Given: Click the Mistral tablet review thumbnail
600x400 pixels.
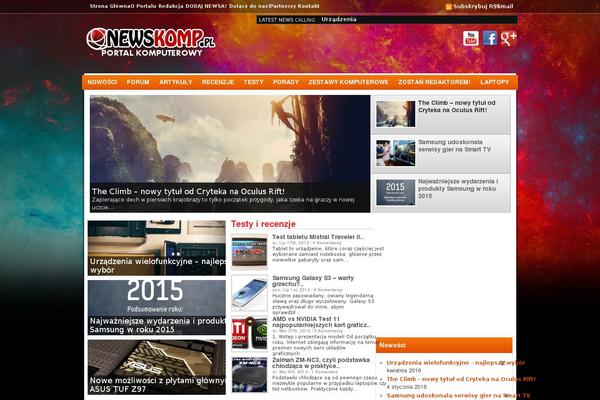Looking at the screenshot, I should 249,252.
